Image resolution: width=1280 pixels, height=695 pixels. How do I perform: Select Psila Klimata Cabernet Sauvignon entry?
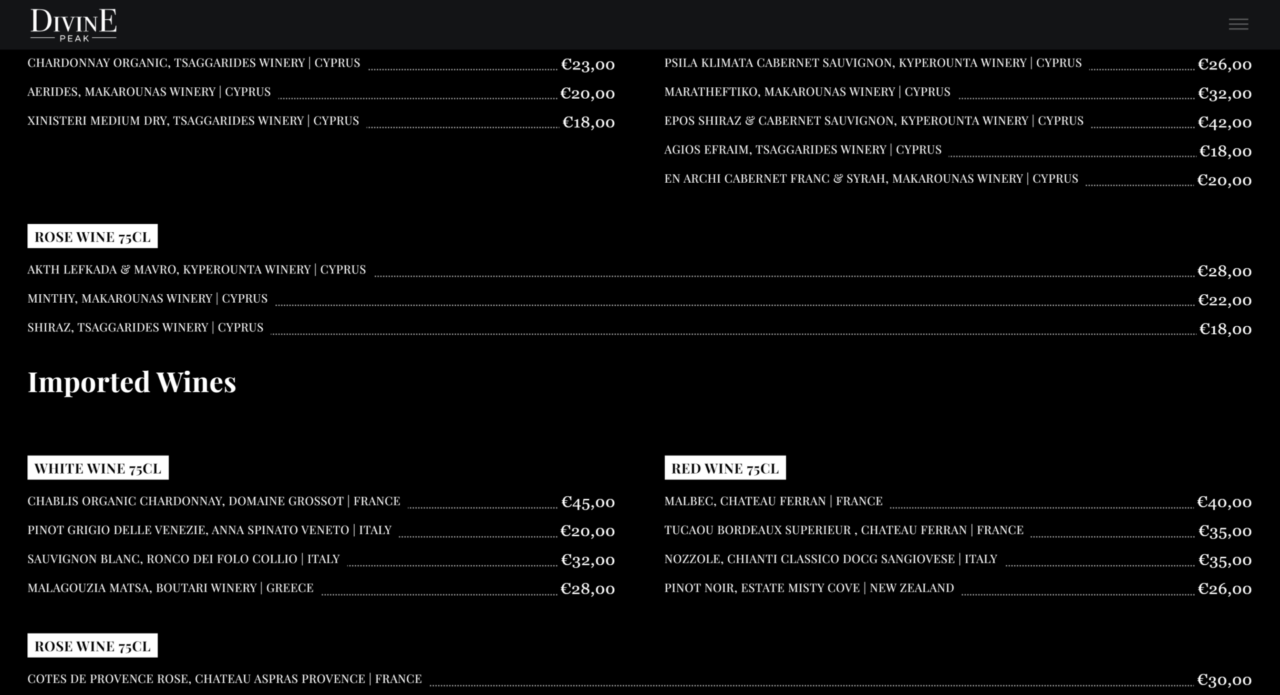point(873,63)
